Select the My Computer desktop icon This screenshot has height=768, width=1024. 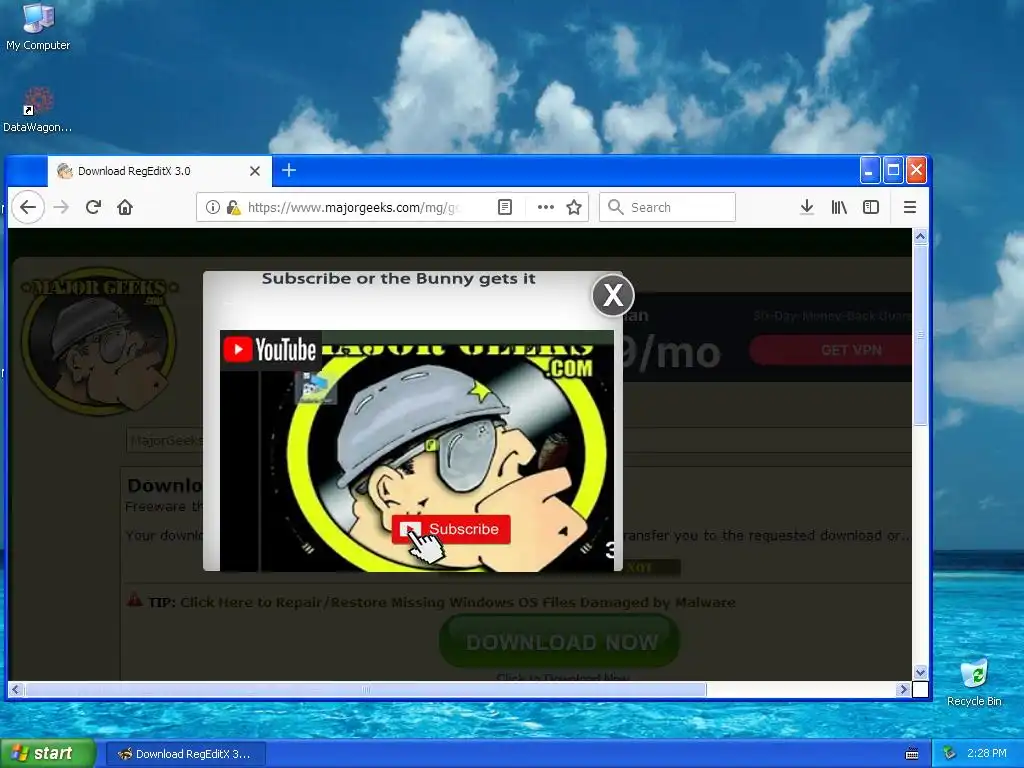(x=38, y=27)
